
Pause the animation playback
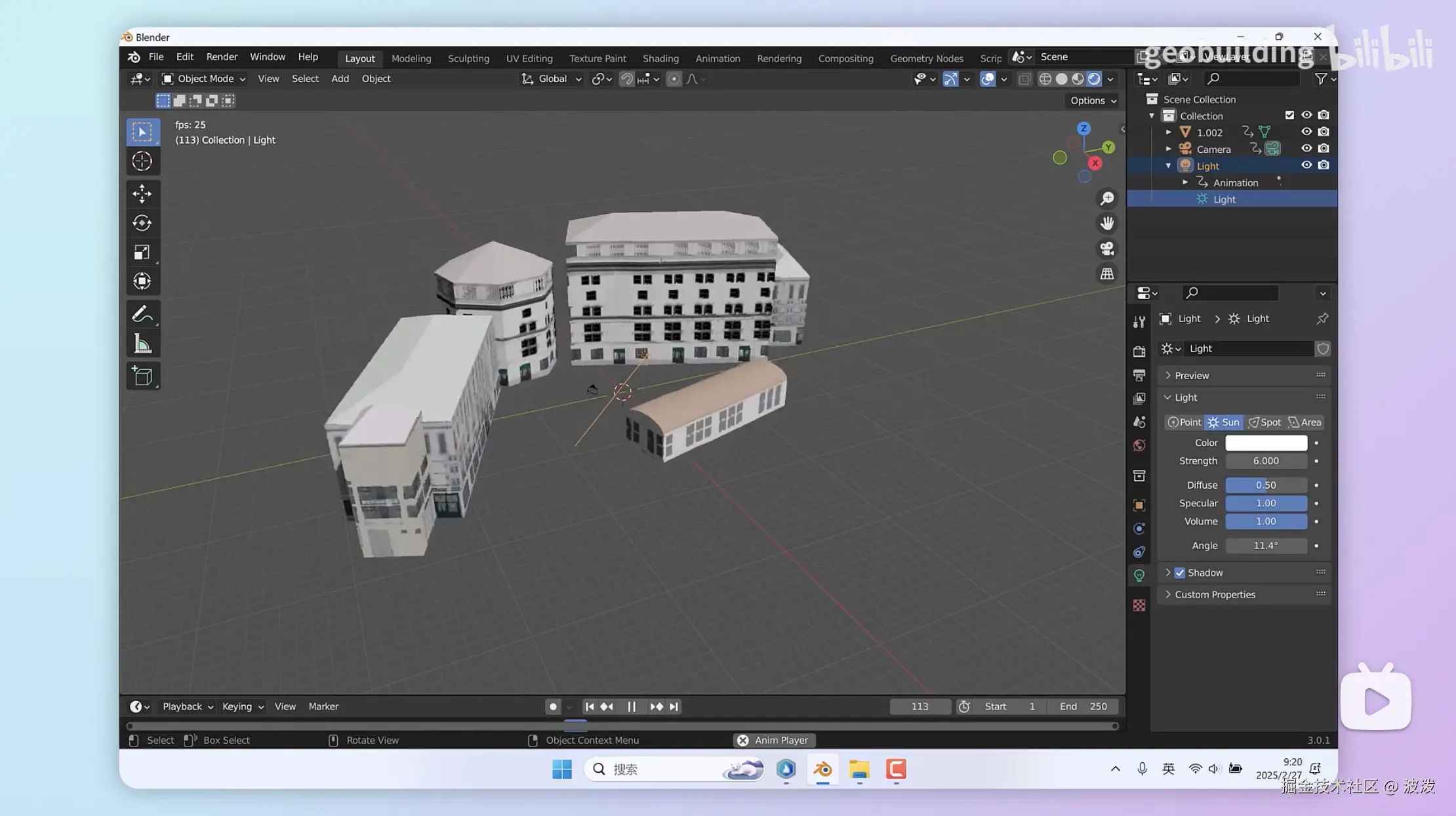click(631, 706)
